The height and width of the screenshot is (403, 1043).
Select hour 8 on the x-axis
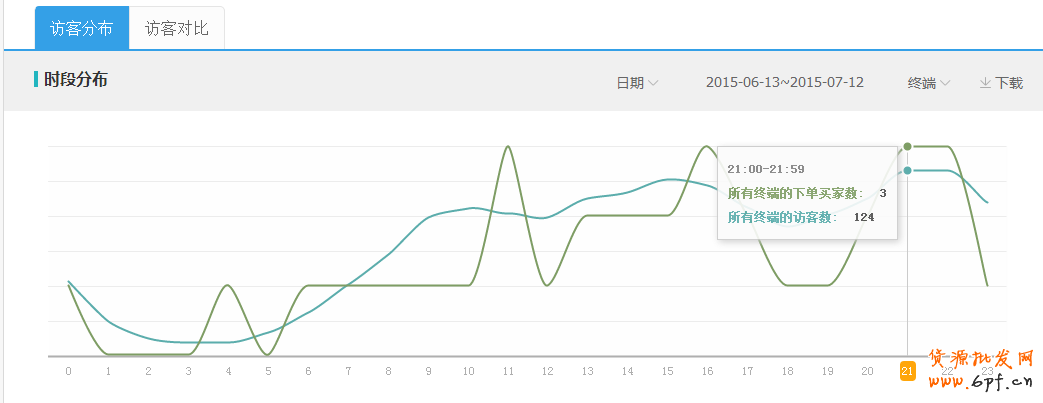point(388,371)
